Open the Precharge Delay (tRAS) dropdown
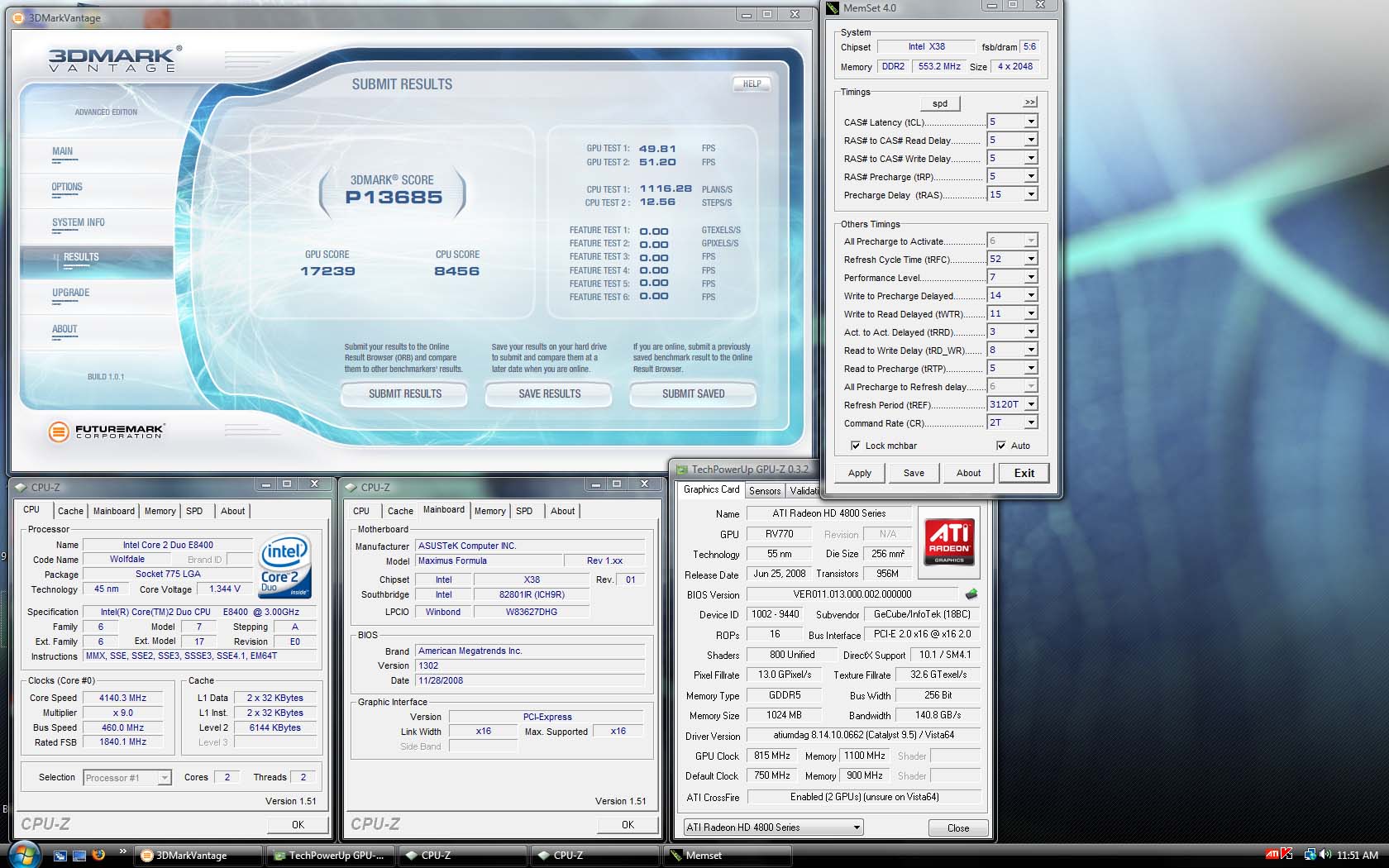1389x868 pixels. tap(1031, 194)
